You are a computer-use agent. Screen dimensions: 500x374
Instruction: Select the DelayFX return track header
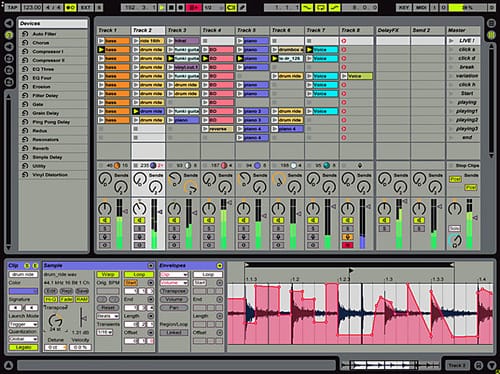click(393, 30)
